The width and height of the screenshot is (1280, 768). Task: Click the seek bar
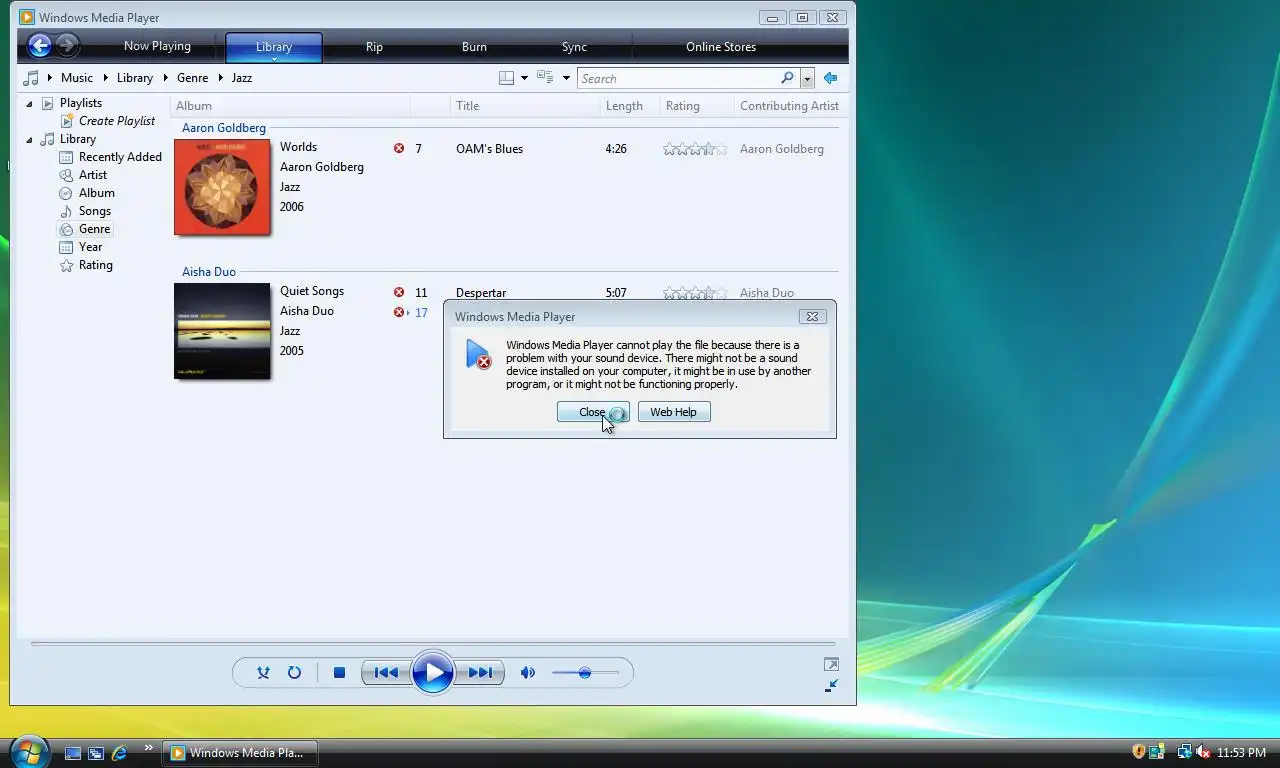[x=433, y=644]
